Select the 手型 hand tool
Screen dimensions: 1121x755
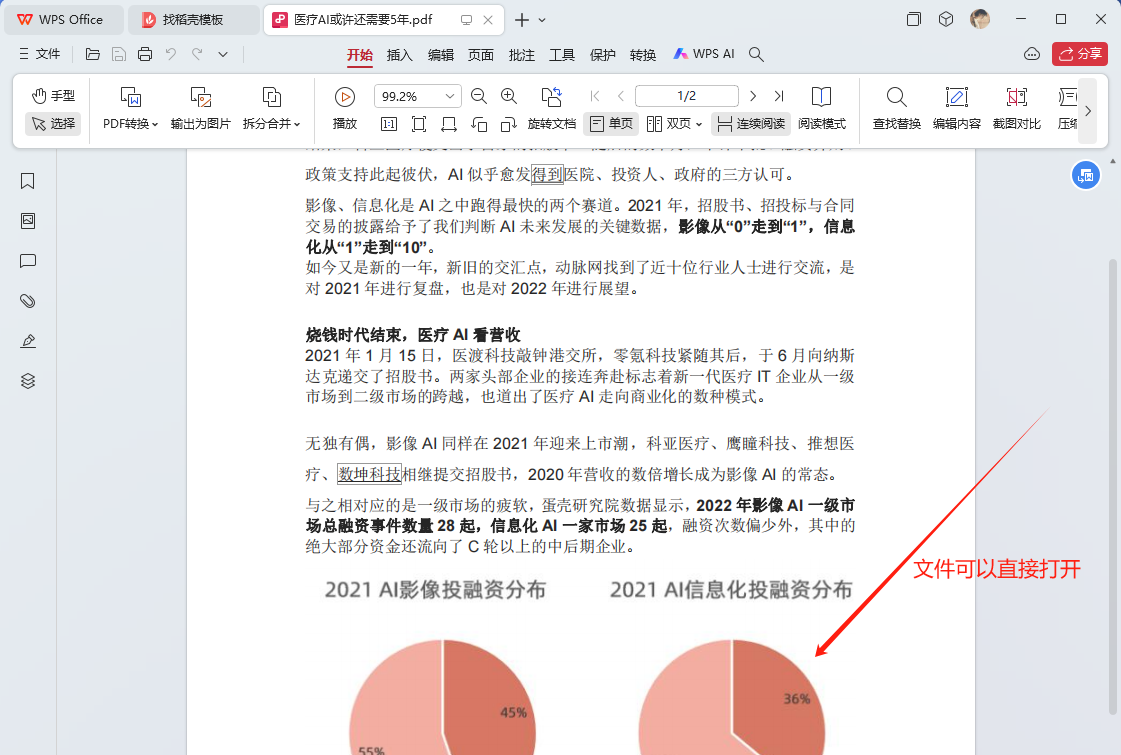[x=54, y=96]
